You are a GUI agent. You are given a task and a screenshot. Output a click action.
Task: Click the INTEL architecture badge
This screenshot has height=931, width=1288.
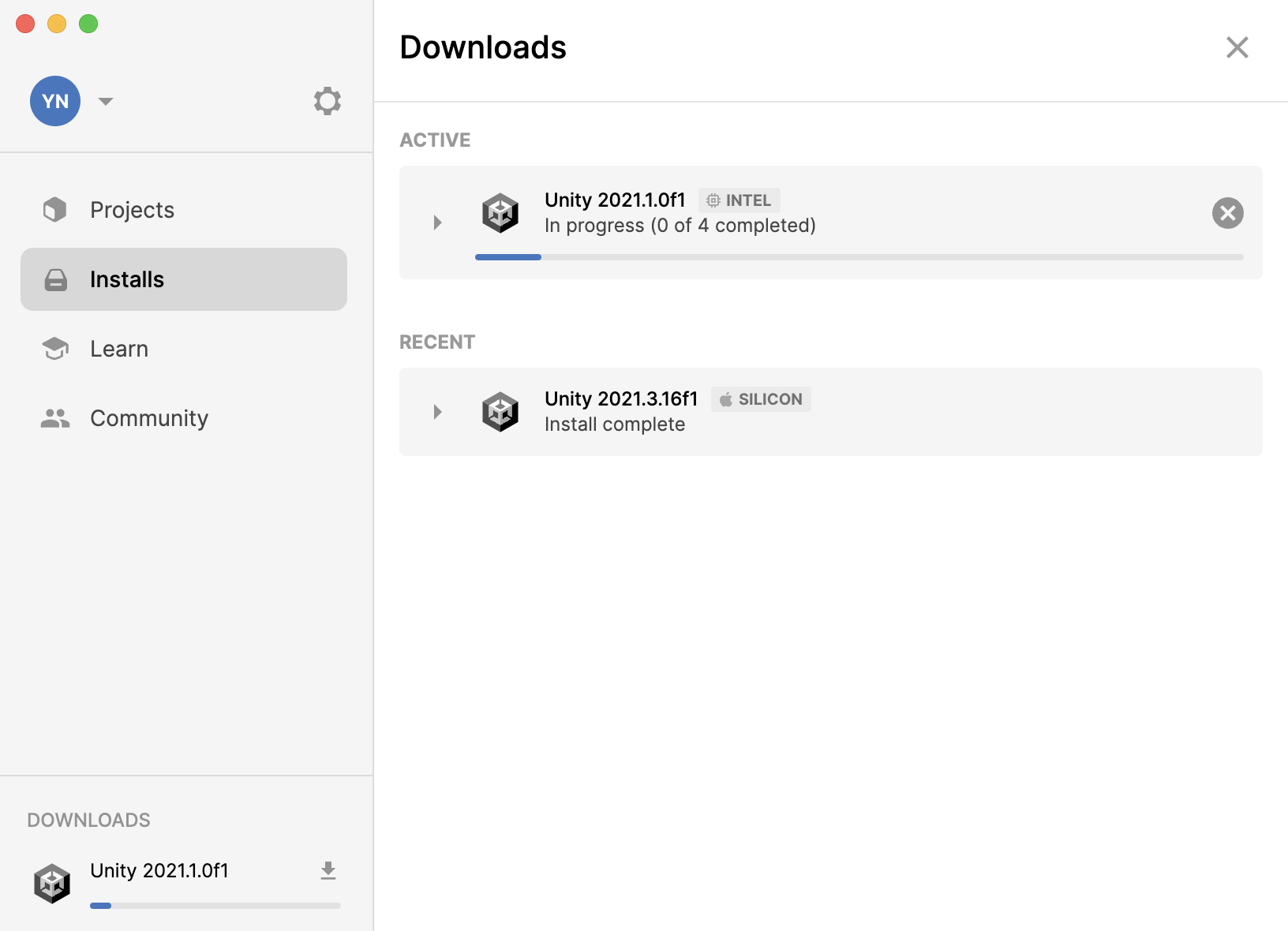point(739,200)
